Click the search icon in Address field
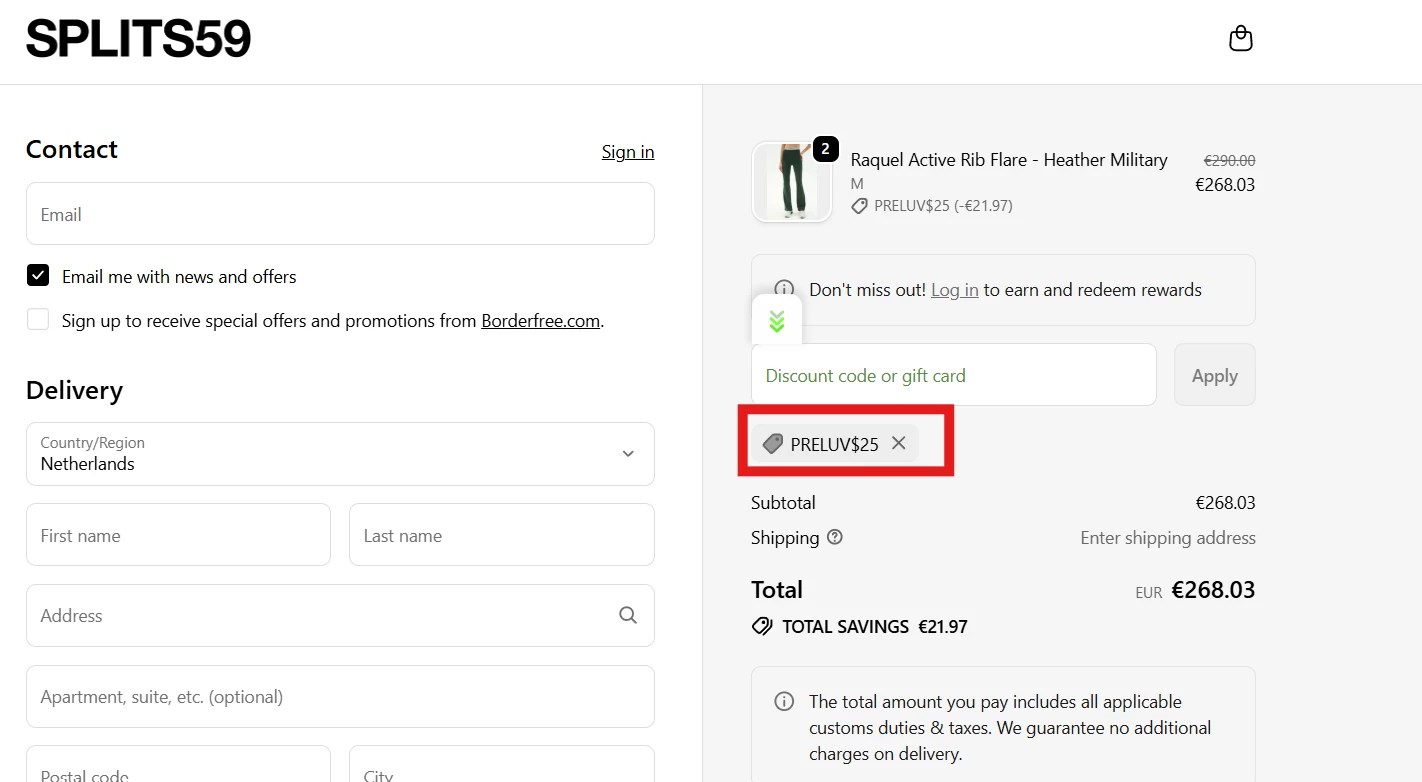1422x782 pixels. click(x=627, y=615)
